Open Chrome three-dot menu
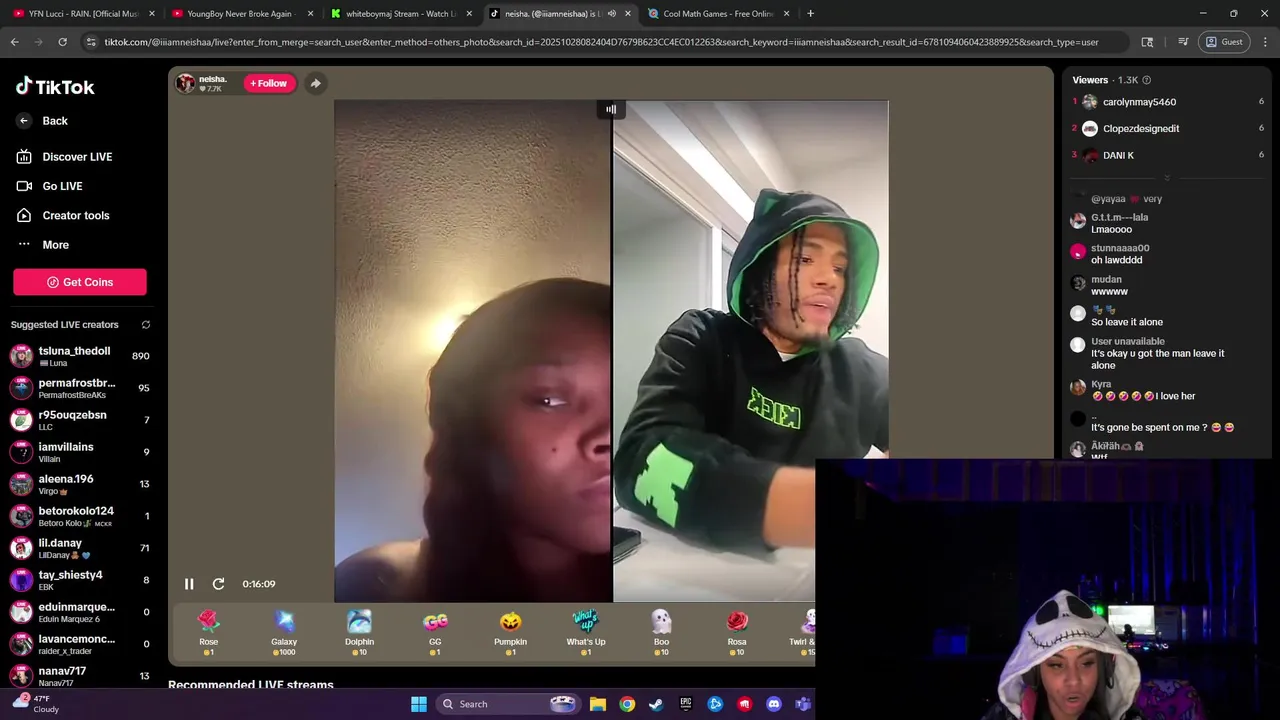This screenshot has width=1280, height=720. tap(1264, 42)
